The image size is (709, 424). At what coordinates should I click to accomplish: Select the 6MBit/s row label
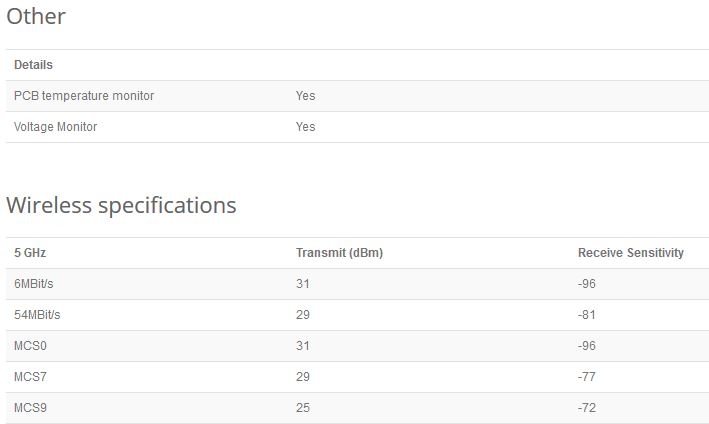pos(34,284)
